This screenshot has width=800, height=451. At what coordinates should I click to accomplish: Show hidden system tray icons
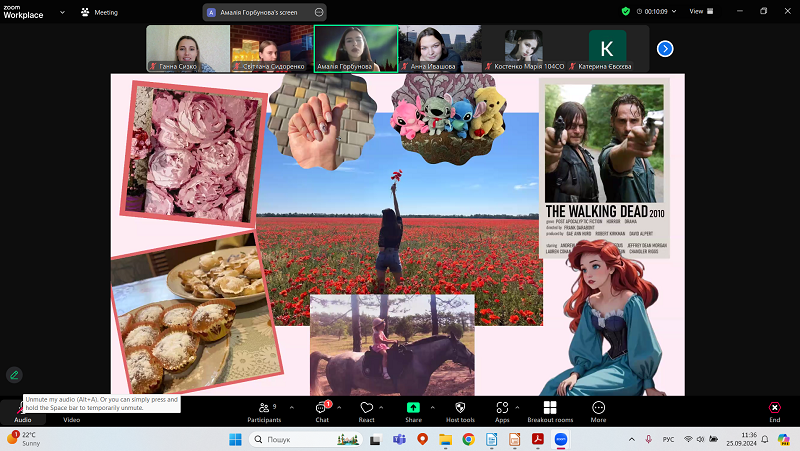(x=632, y=439)
